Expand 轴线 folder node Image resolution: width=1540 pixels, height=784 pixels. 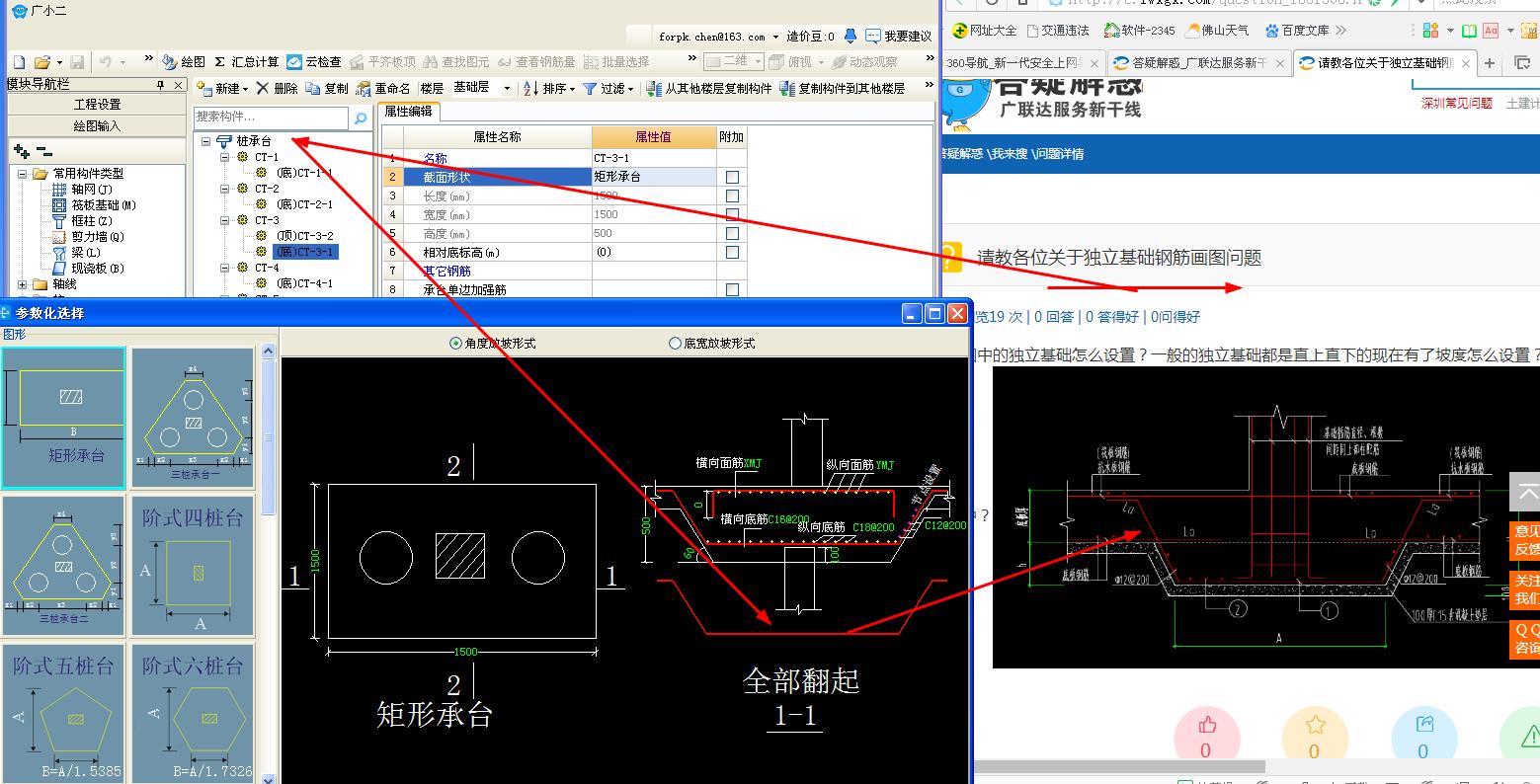(22, 284)
